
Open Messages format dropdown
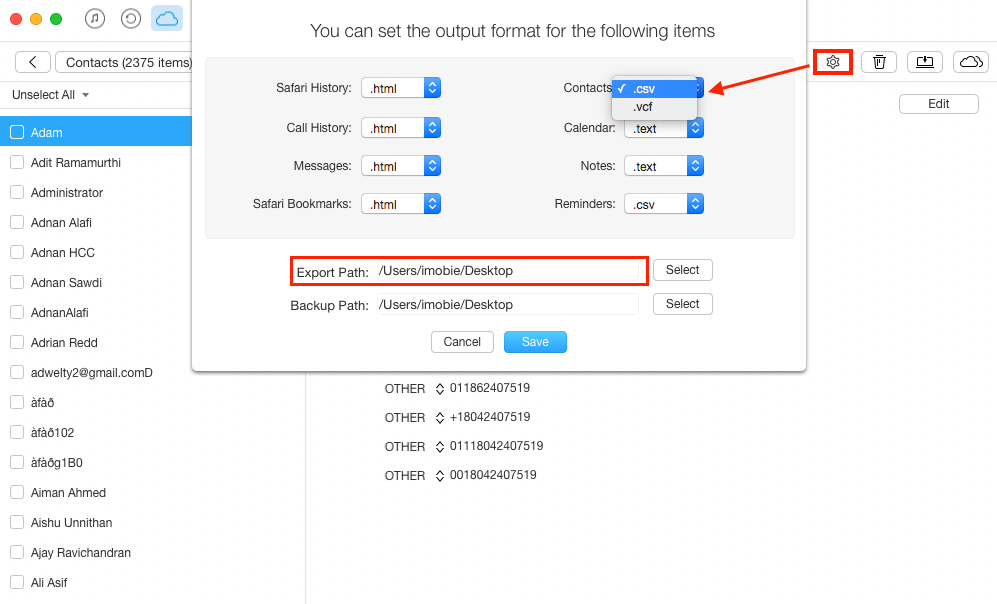point(401,166)
